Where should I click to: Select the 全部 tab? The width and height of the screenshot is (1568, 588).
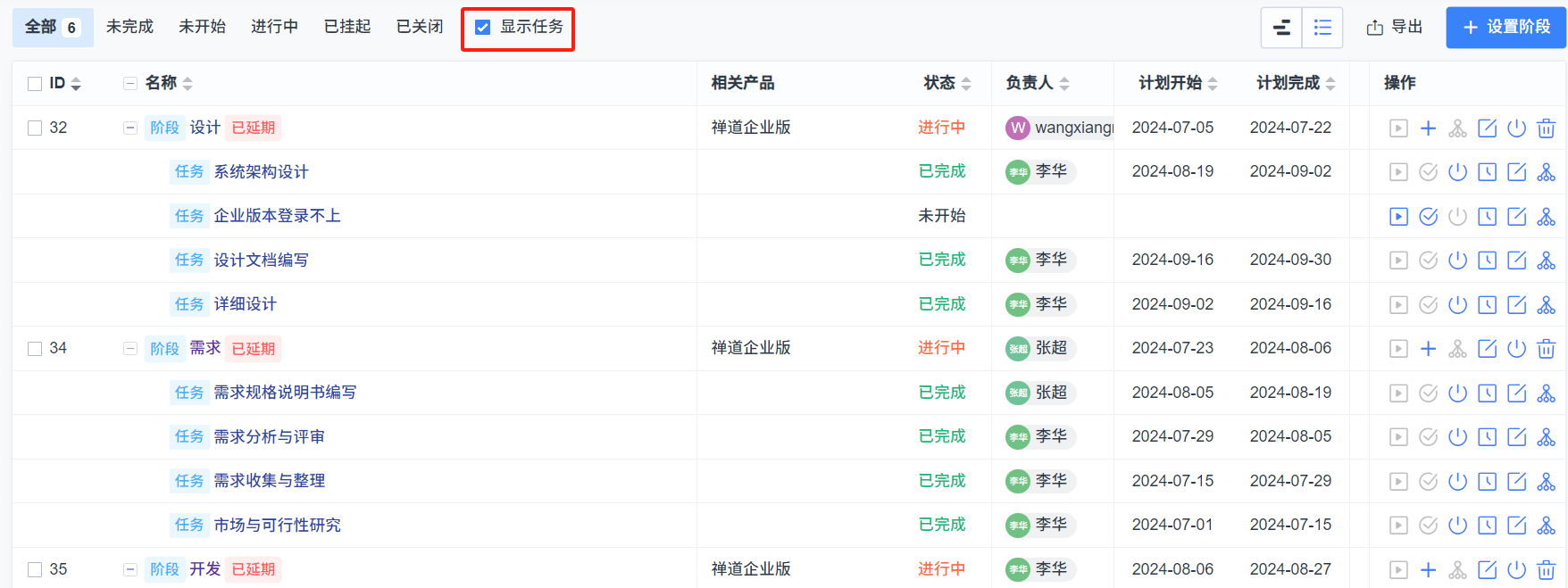pyautogui.click(x=53, y=28)
